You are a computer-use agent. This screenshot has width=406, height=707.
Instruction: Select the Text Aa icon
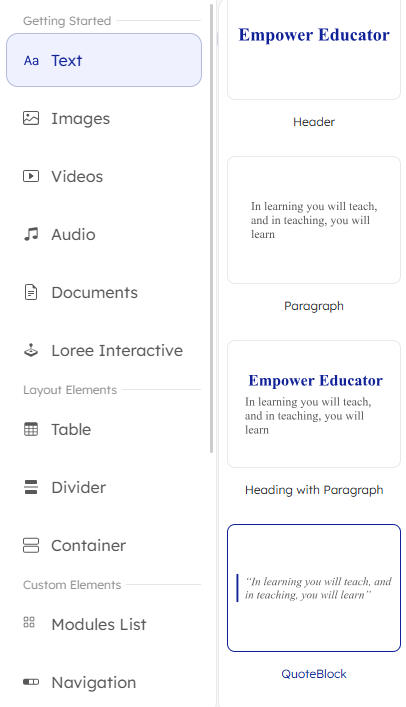point(31,60)
